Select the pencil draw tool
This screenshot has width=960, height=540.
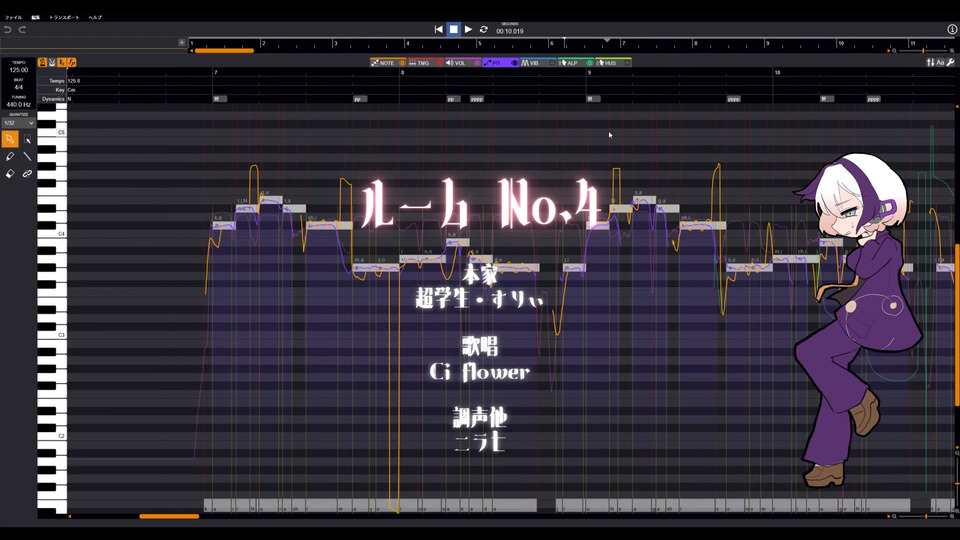(10, 157)
